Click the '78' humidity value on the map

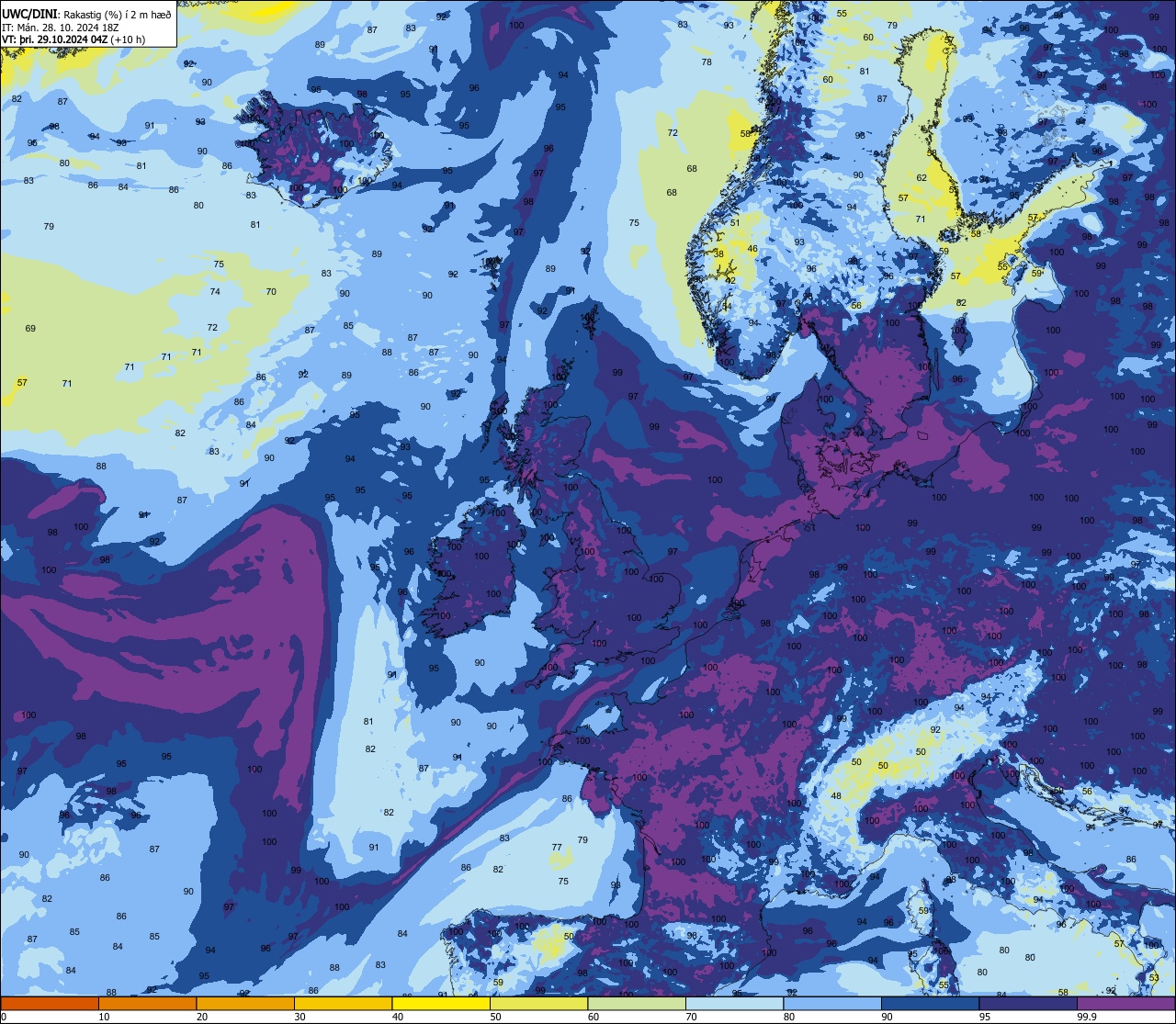click(707, 62)
